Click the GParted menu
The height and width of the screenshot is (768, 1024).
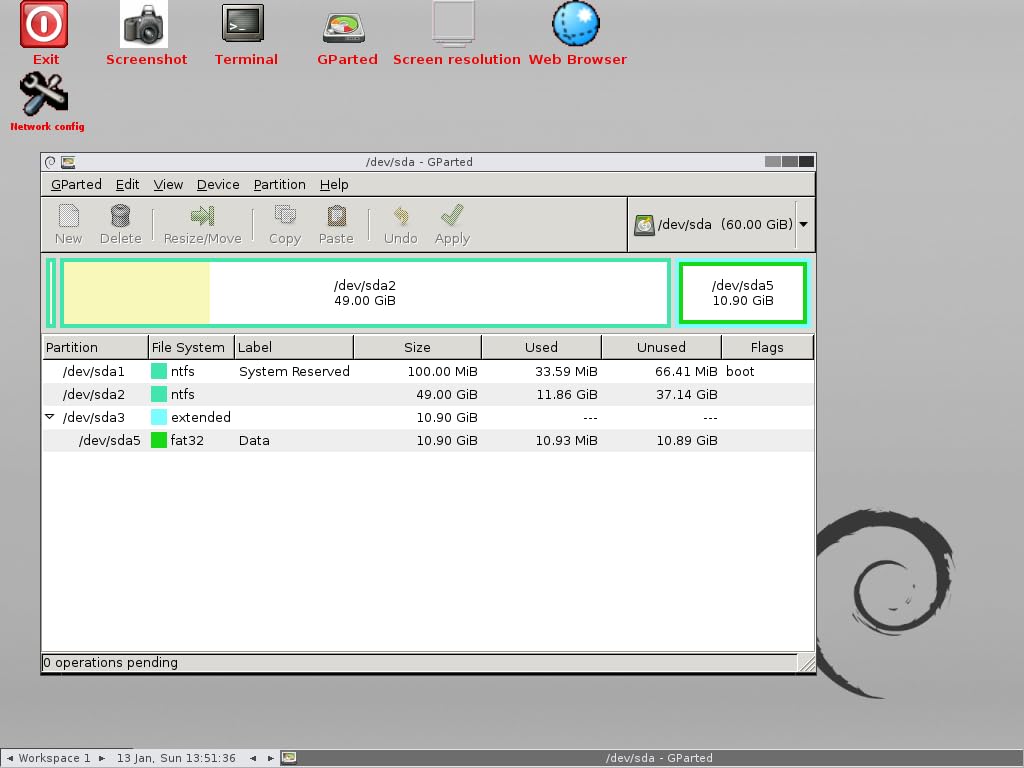[75, 184]
